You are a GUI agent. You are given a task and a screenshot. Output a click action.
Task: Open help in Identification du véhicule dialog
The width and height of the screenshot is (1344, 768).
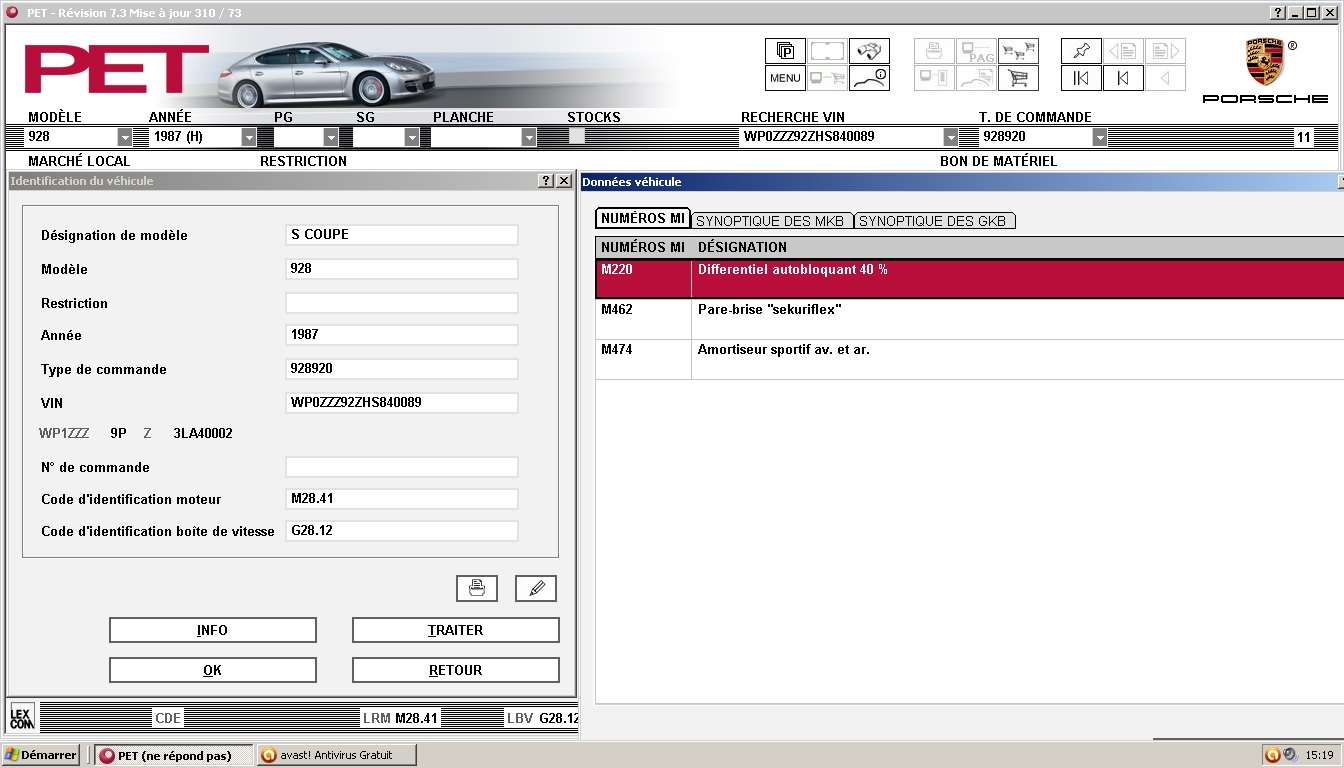click(x=546, y=181)
